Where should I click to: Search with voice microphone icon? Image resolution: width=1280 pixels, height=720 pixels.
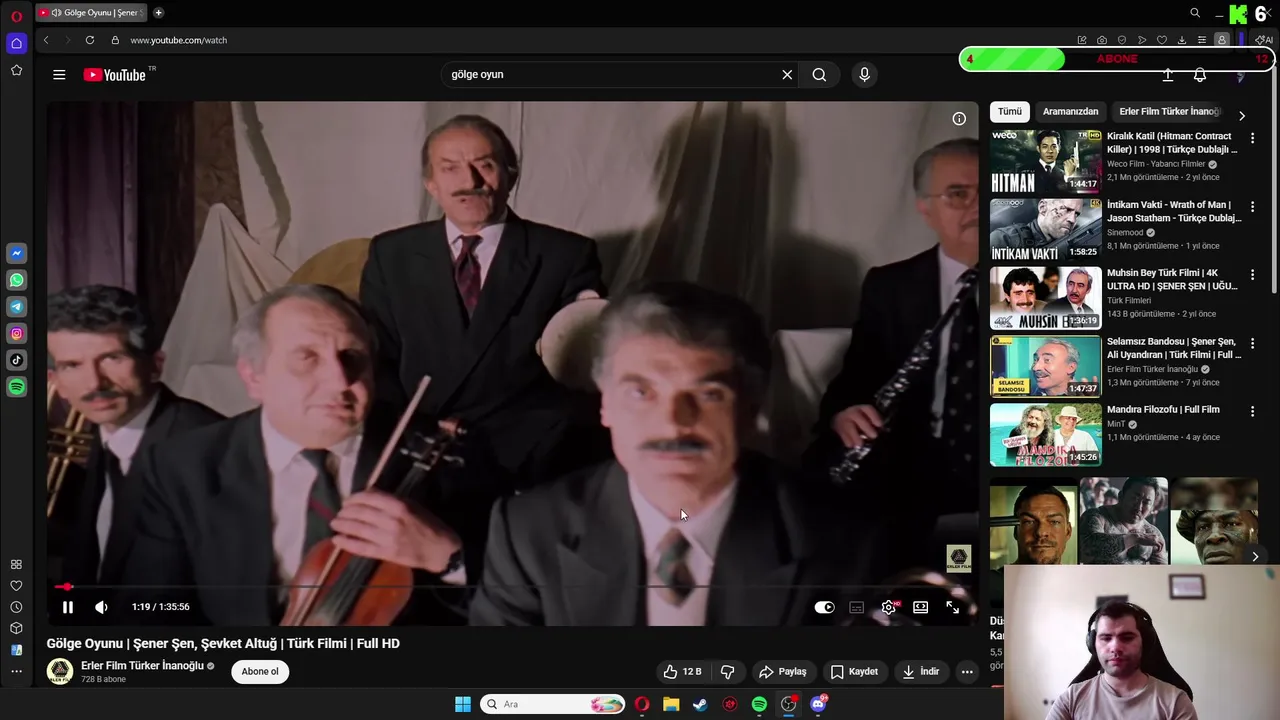865,74
